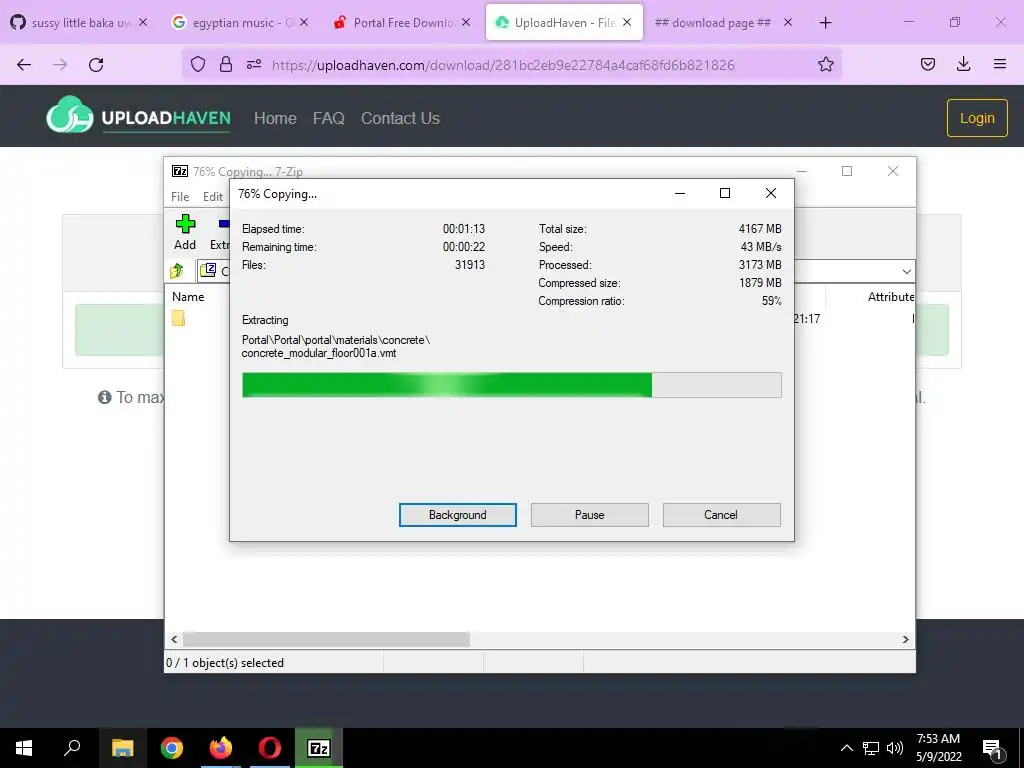Open the notification center
The image size is (1024, 768).
993,748
